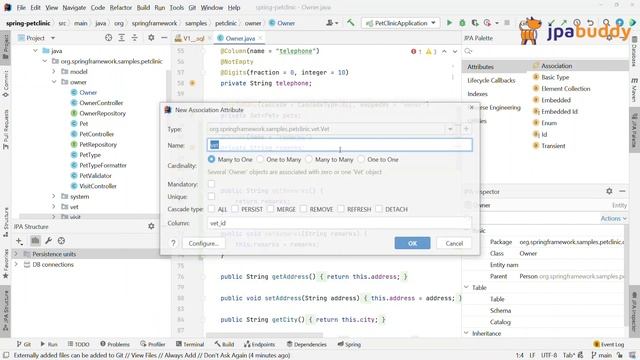The image size is (640, 360).
Task: Expand the system package folder
Action: (x=54, y=196)
